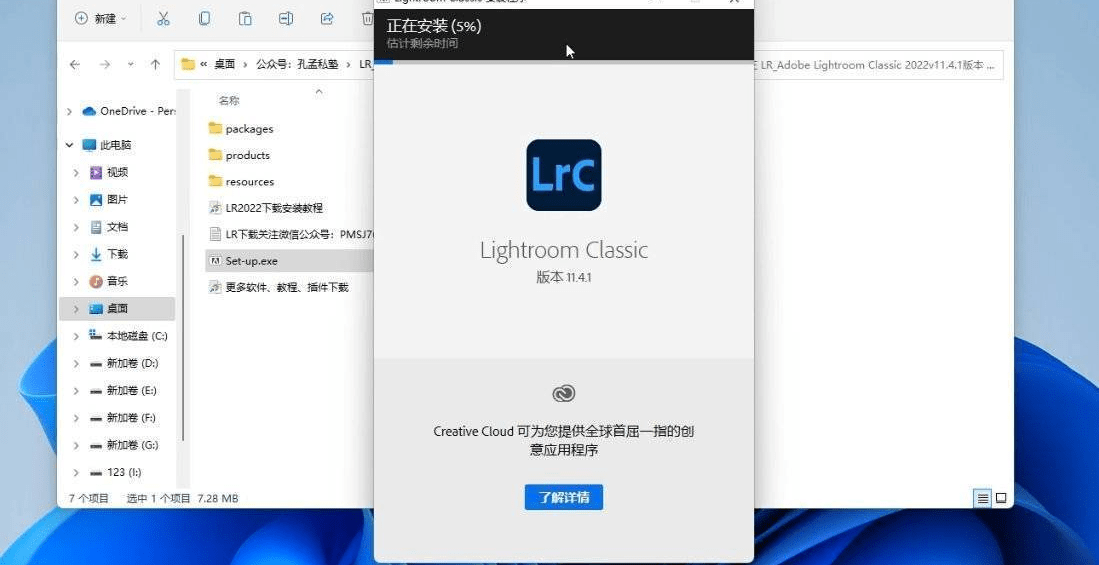Viewport: 1099px width, 565px height.
Task: Click the 正在安装 (5%) status text
Action: (434, 27)
